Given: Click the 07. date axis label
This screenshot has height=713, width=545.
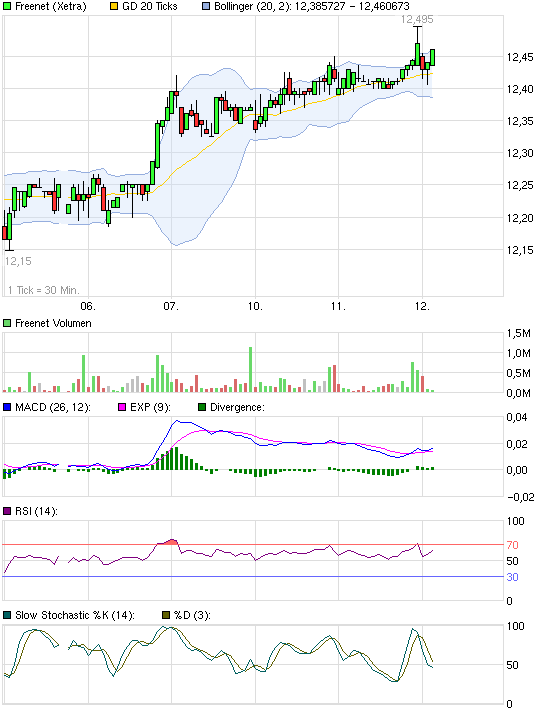Looking at the screenshot, I should click(171, 306).
